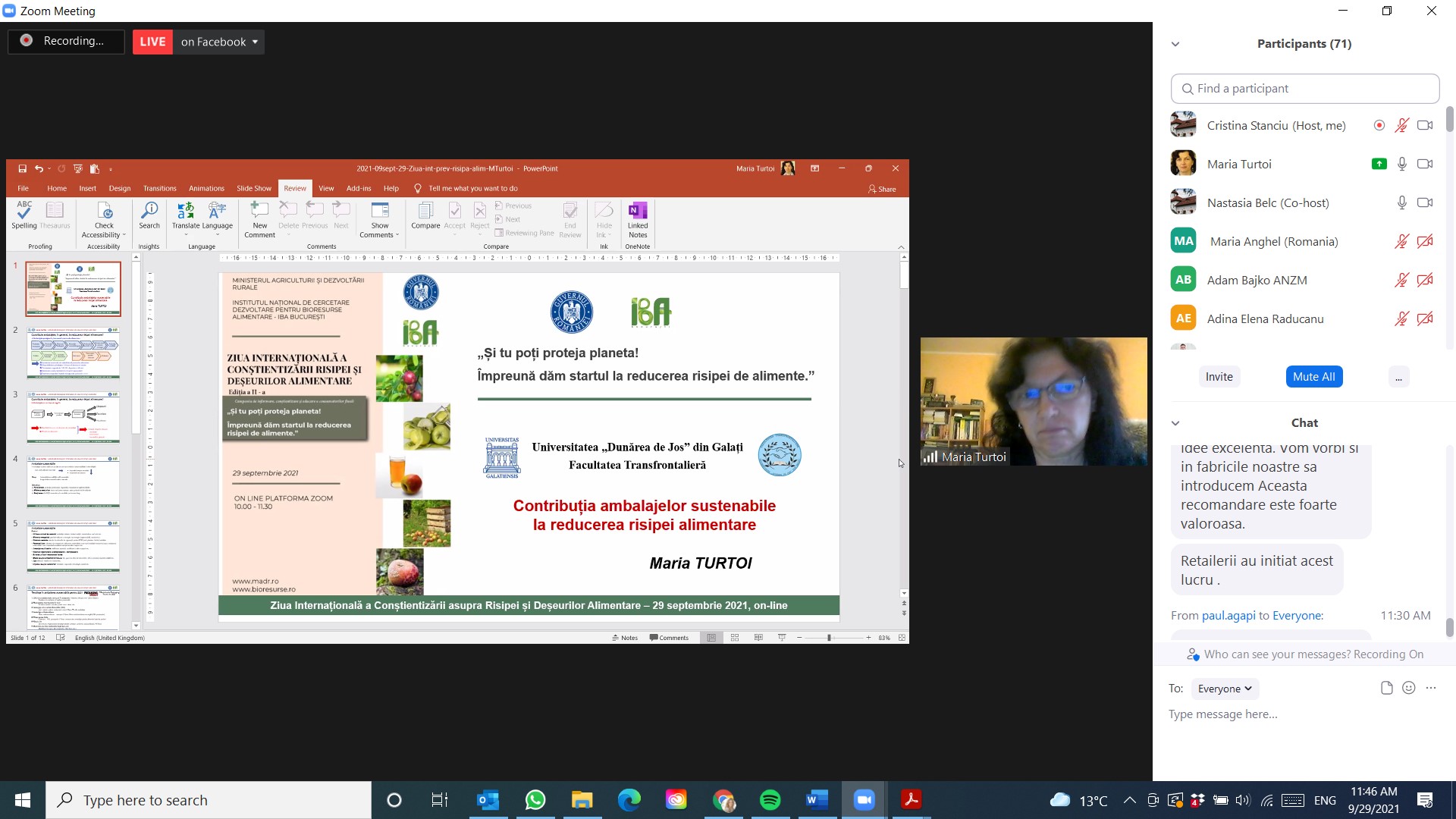Click the attach file icon in chat
Viewport: 1456px width, 819px height.
1386,688
